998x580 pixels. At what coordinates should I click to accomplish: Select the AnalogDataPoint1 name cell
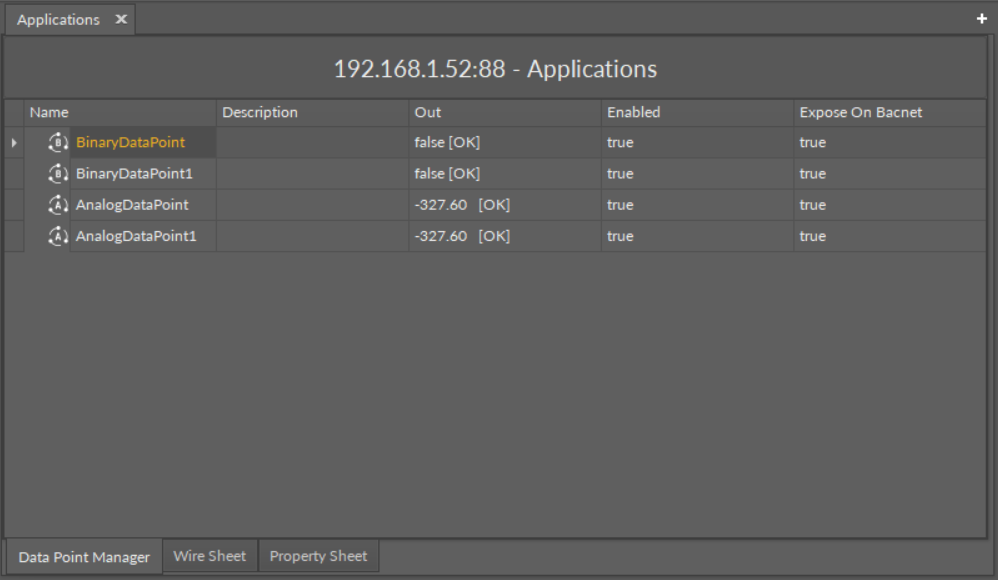coord(136,237)
